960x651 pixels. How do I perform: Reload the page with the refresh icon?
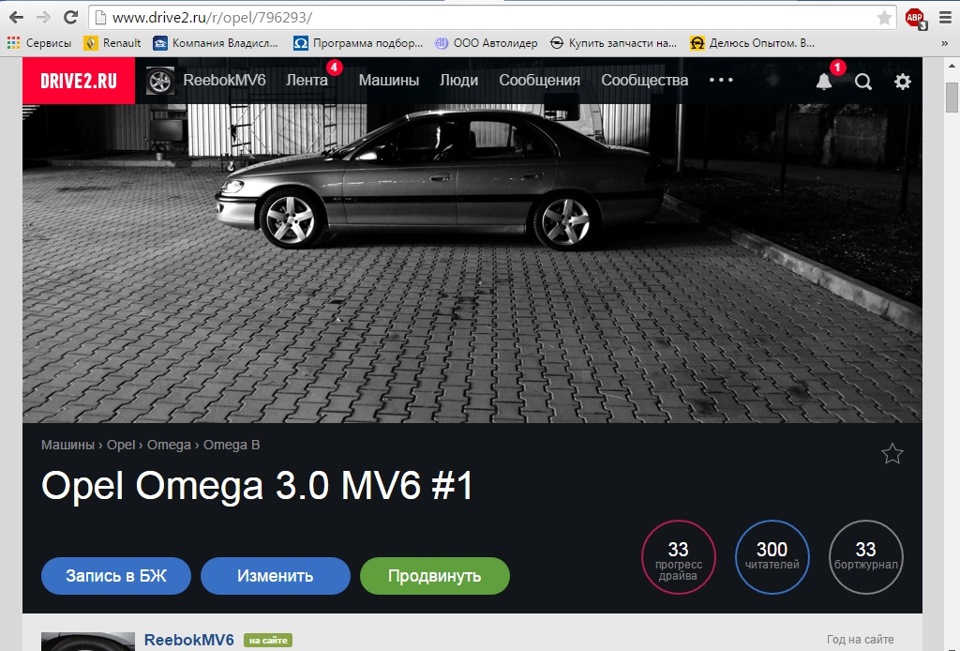pos(71,17)
